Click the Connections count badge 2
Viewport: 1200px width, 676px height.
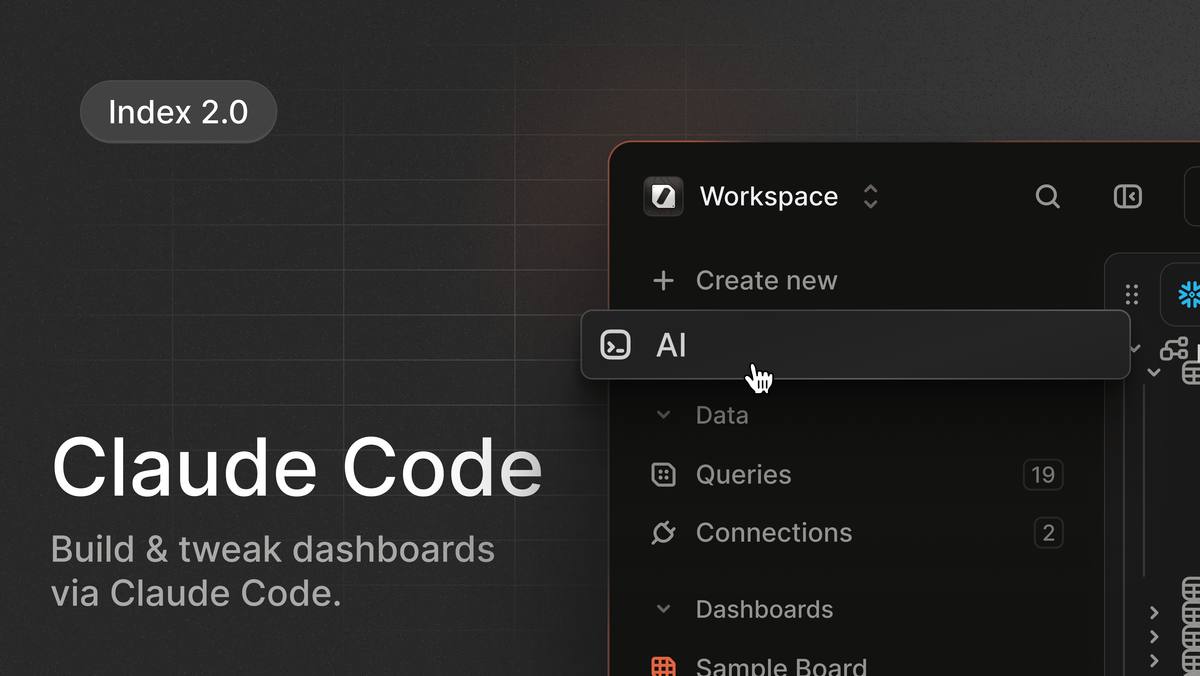(x=1048, y=533)
